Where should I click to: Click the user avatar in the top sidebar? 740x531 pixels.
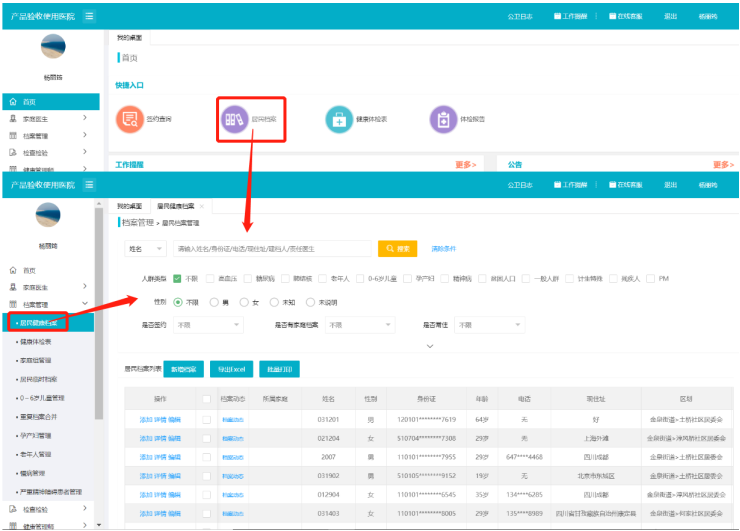pos(53,47)
